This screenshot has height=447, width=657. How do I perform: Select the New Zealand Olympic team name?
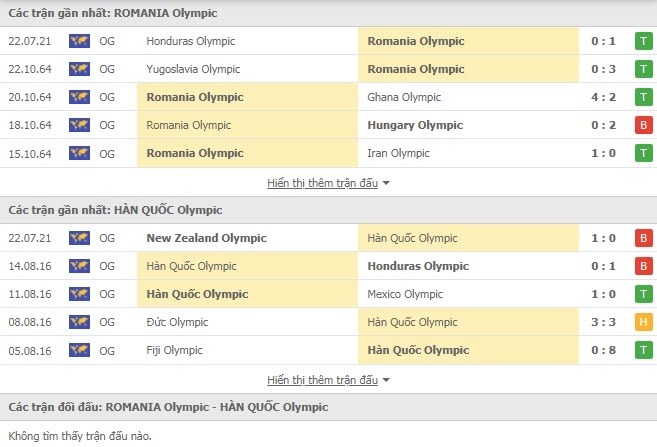click(207, 238)
